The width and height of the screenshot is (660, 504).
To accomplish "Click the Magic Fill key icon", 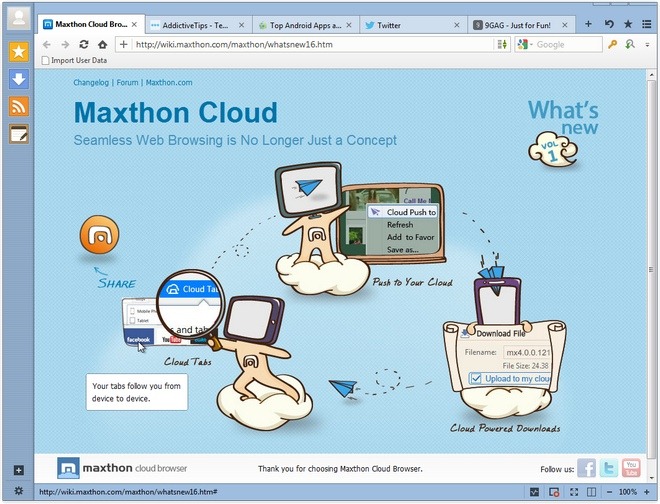I will [x=612, y=44].
